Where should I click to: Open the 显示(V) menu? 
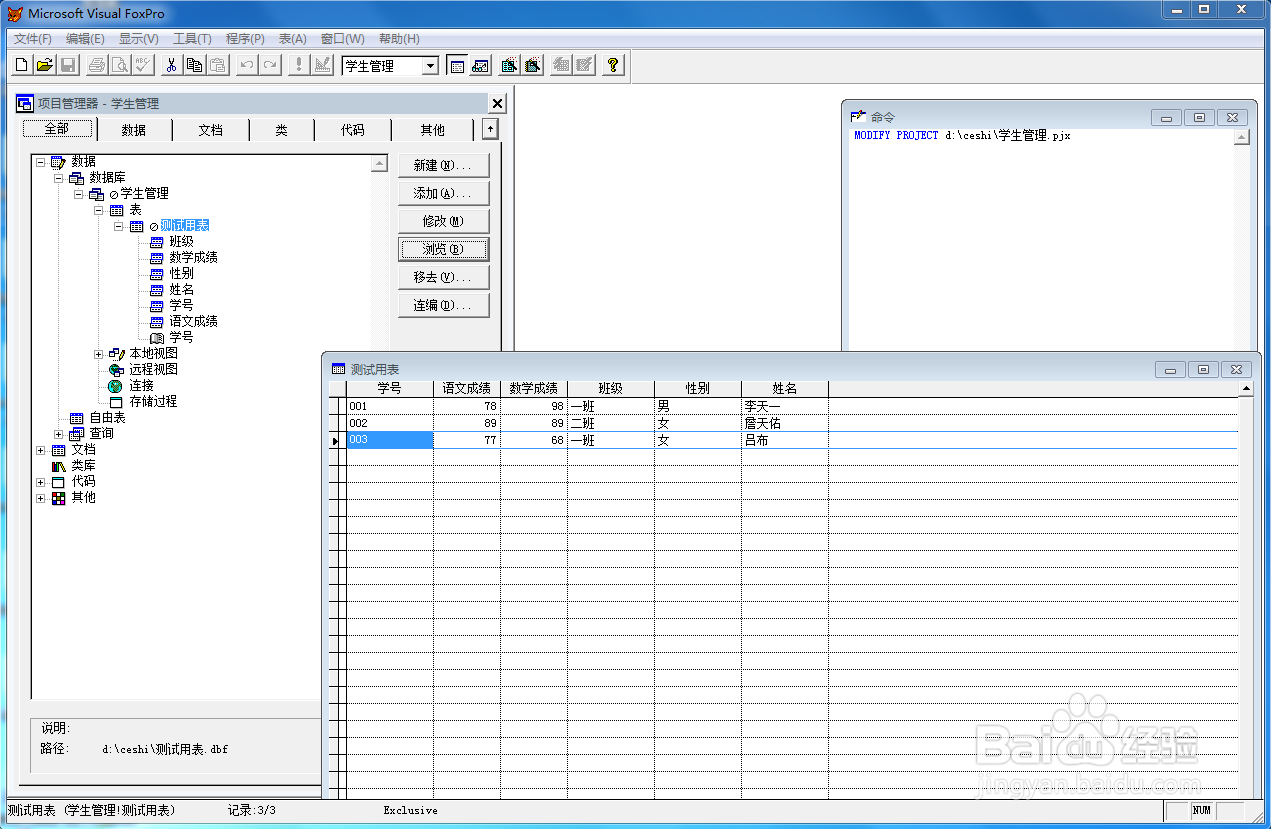[138, 39]
